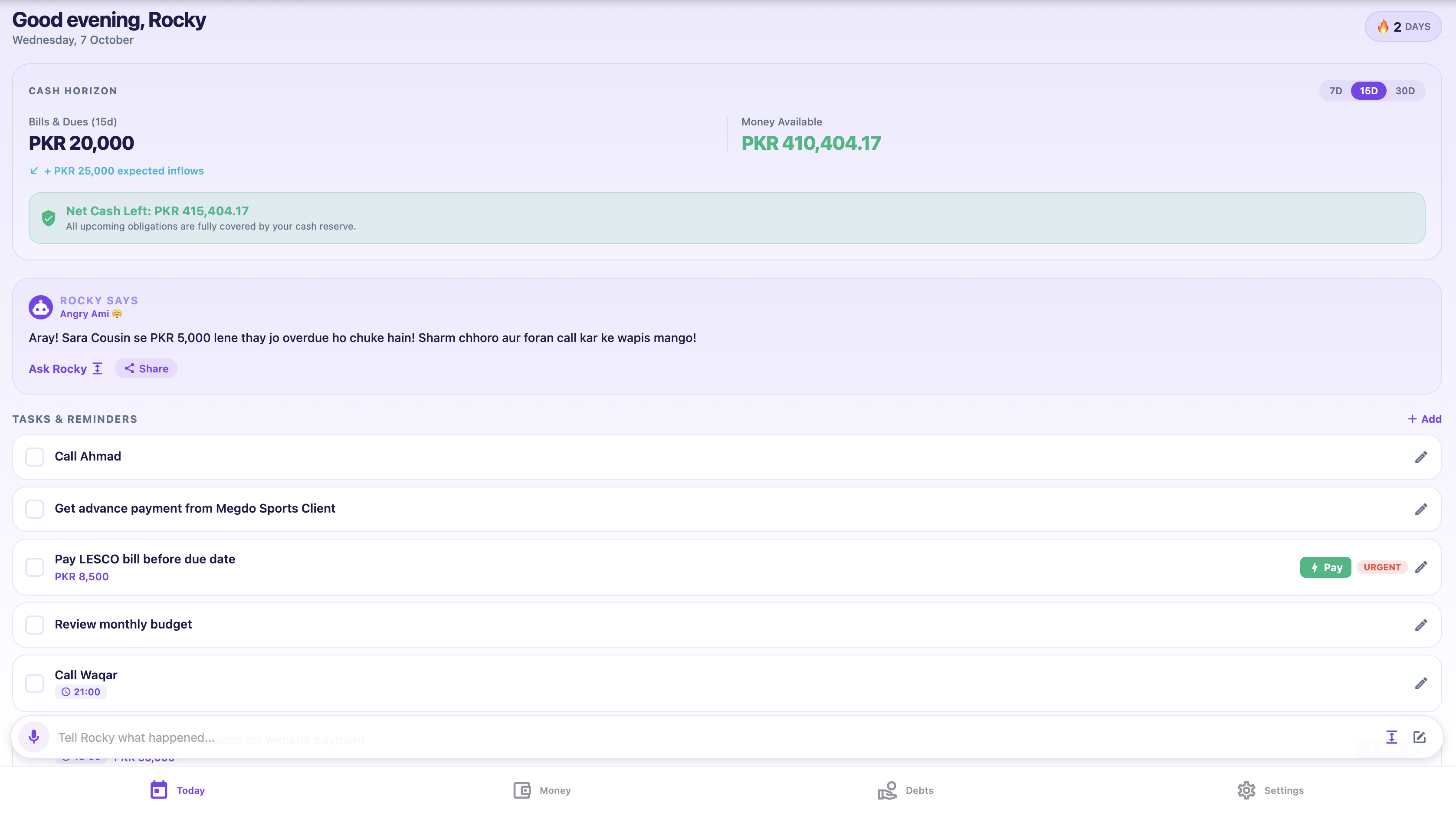Click the PKR 8,500 amount on LESCO task

click(82, 577)
